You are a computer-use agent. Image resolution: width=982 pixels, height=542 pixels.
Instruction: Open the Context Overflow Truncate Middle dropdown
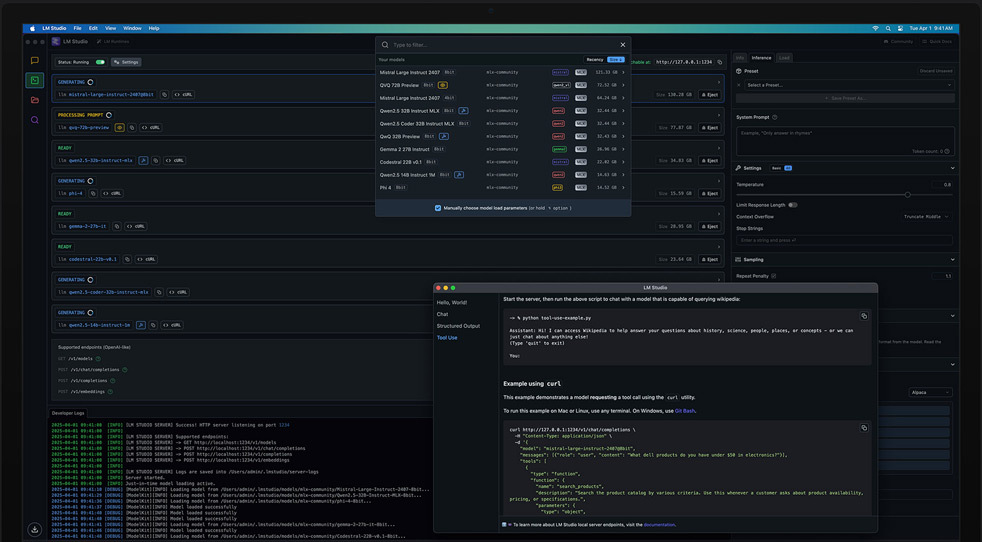pyautogui.click(x=927, y=216)
